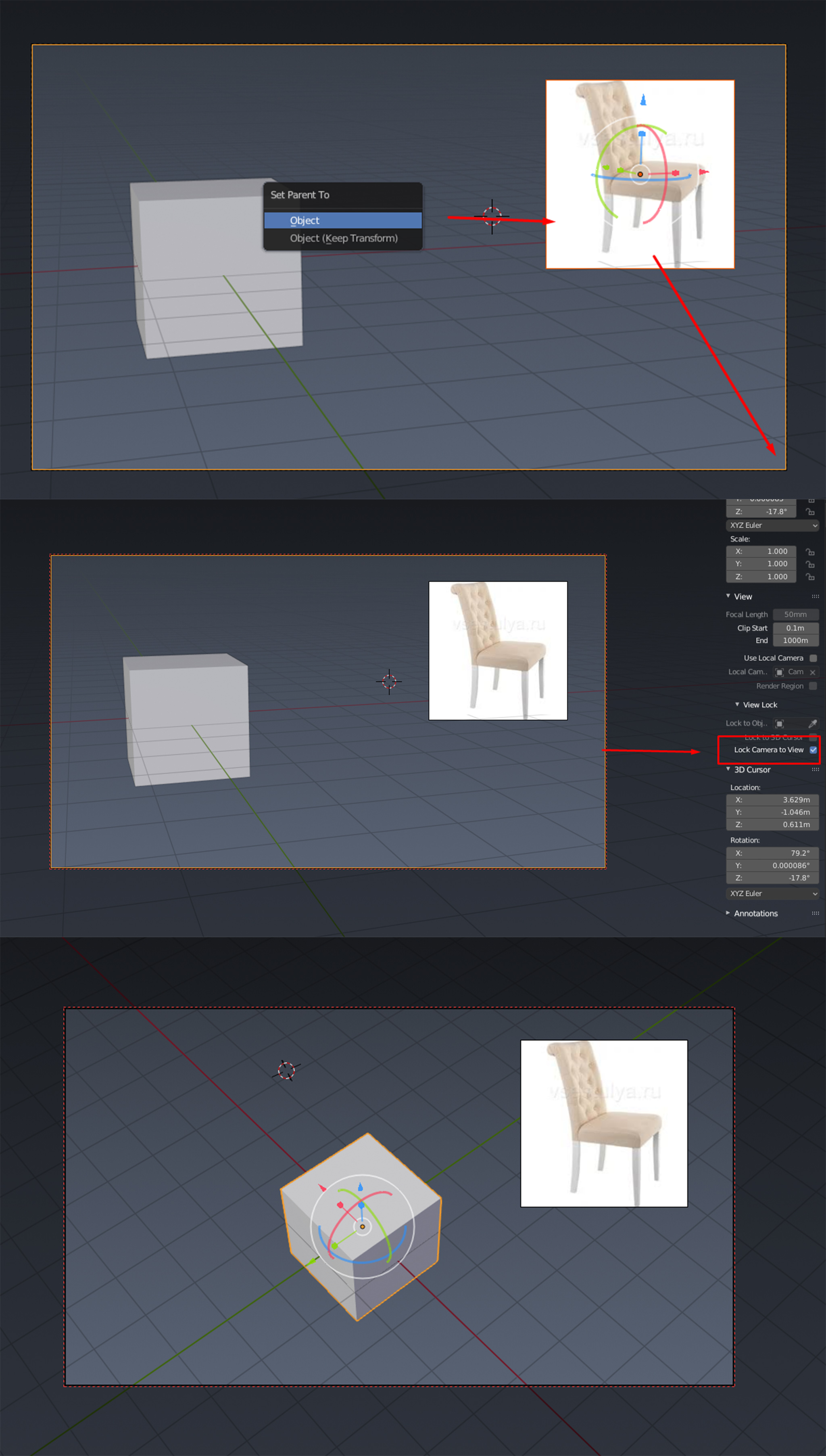Grab the Annotations panel drag handle dots
This screenshot has height=1456, width=826.
click(815, 913)
